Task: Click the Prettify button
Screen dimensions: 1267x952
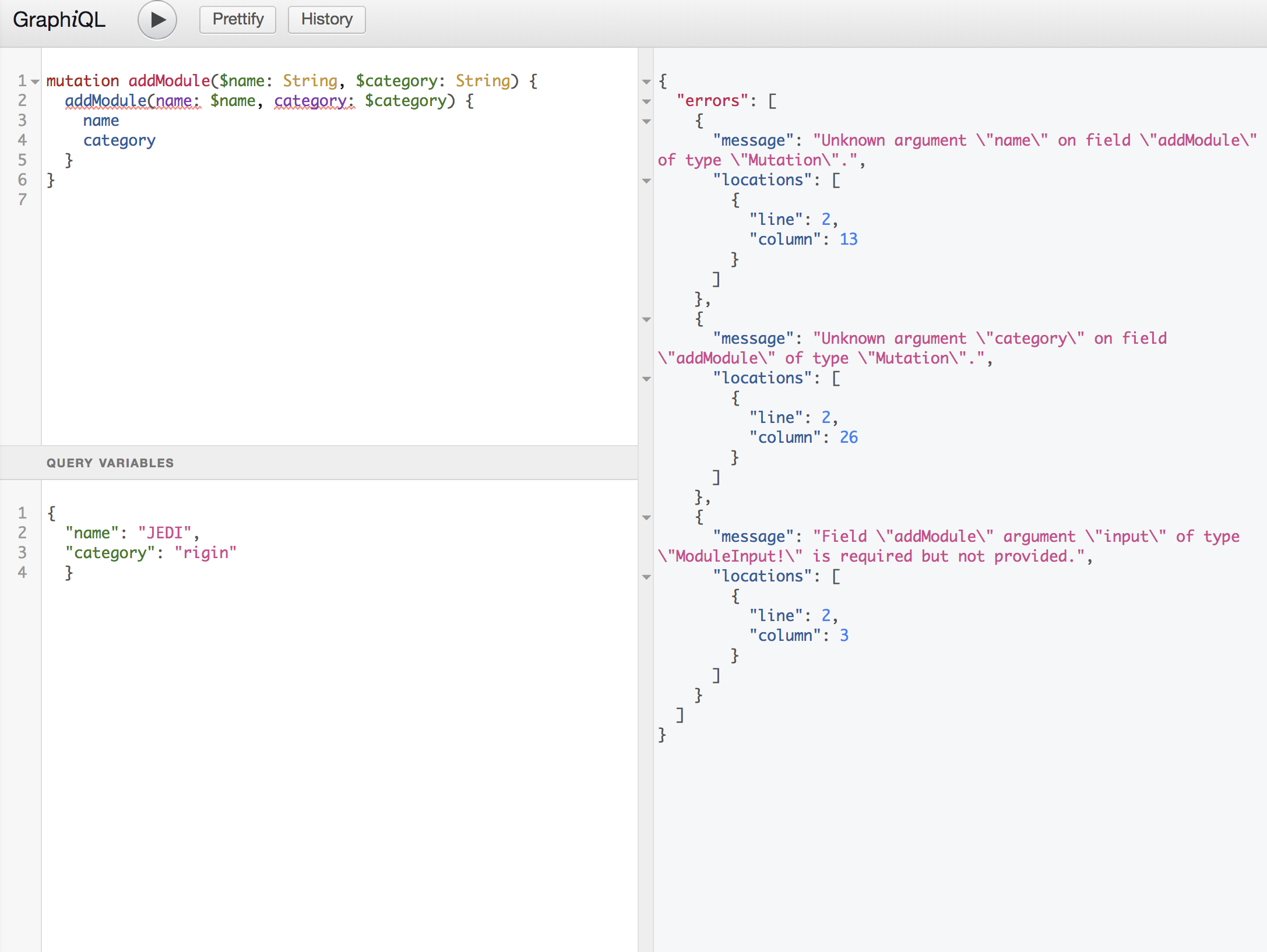Action: 238,20
